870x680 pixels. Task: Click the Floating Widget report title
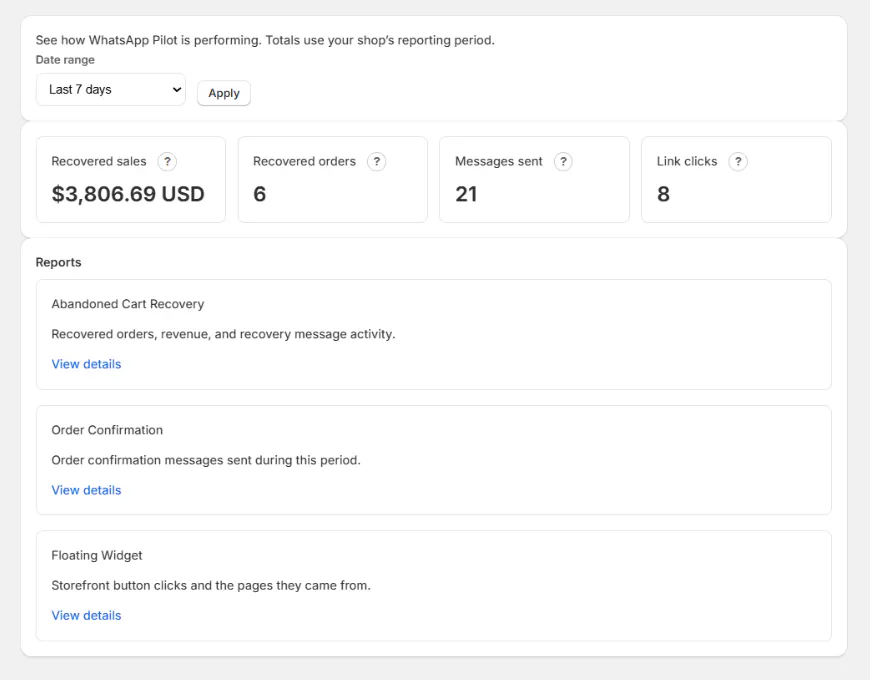coord(97,555)
